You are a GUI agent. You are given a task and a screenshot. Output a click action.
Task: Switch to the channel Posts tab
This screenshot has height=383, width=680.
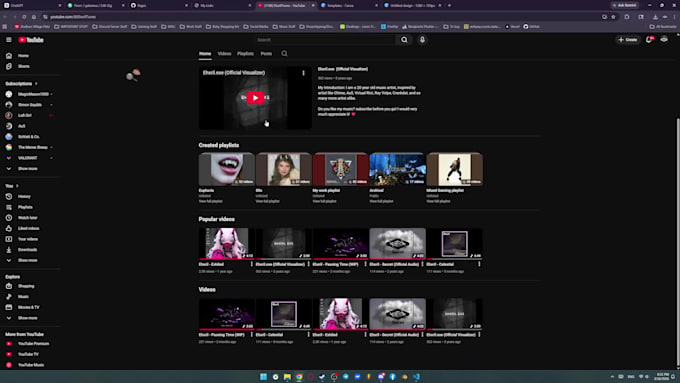pyautogui.click(x=266, y=54)
